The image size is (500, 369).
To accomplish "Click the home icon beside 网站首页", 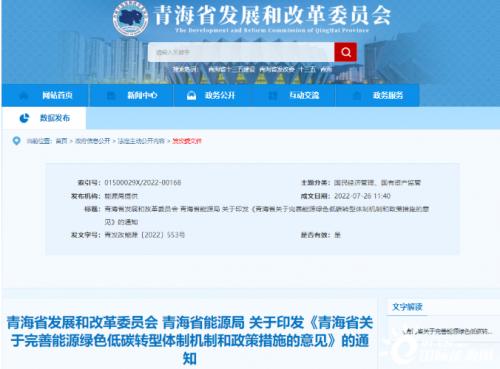I will tap(24, 96).
